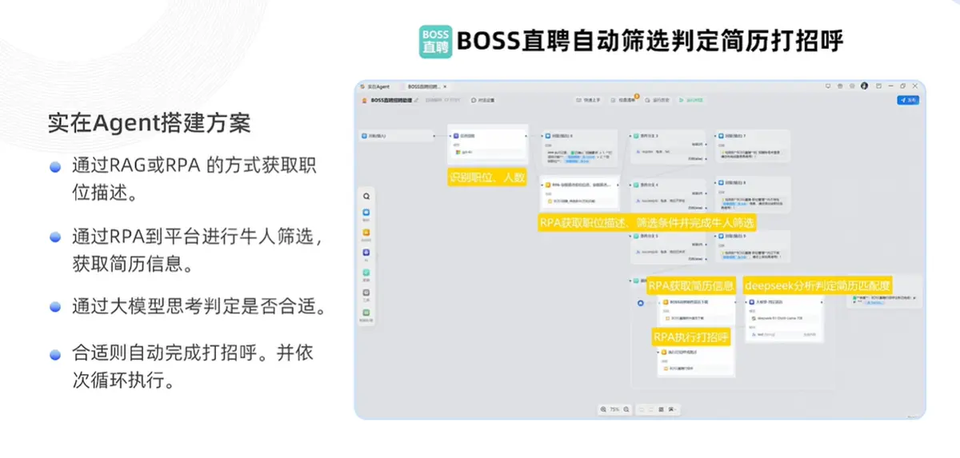Open the dropdown at end of bottom toolbar
The width and height of the screenshot is (960, 458).
tap(672, 410)
